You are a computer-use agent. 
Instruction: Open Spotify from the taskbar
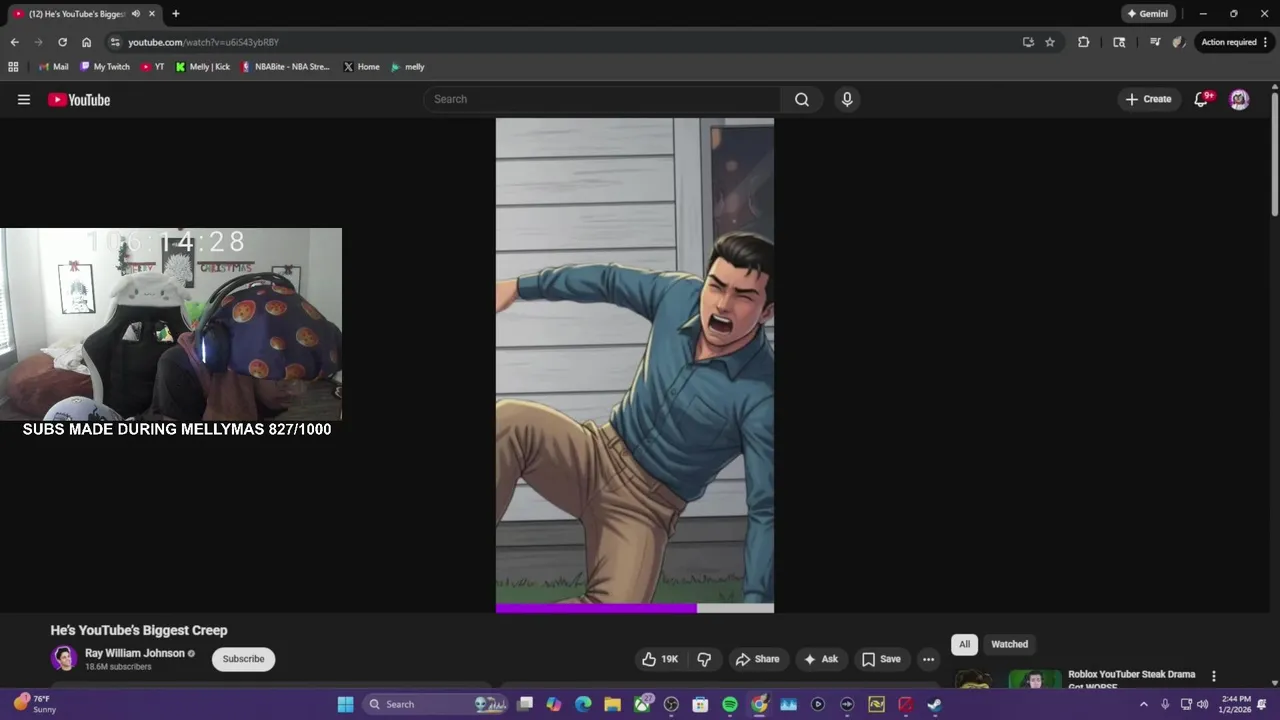(x=730, y=704)
